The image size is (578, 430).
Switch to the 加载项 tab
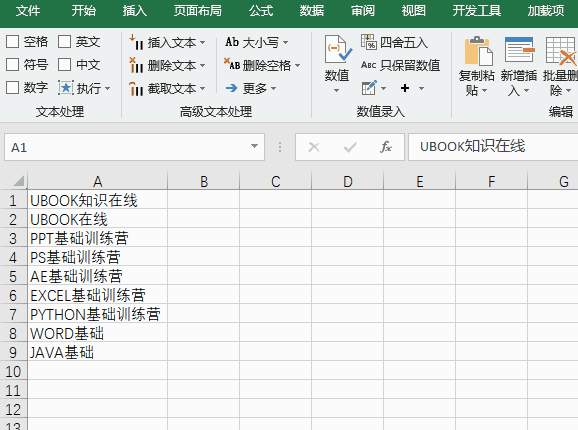tap(546, 11)
